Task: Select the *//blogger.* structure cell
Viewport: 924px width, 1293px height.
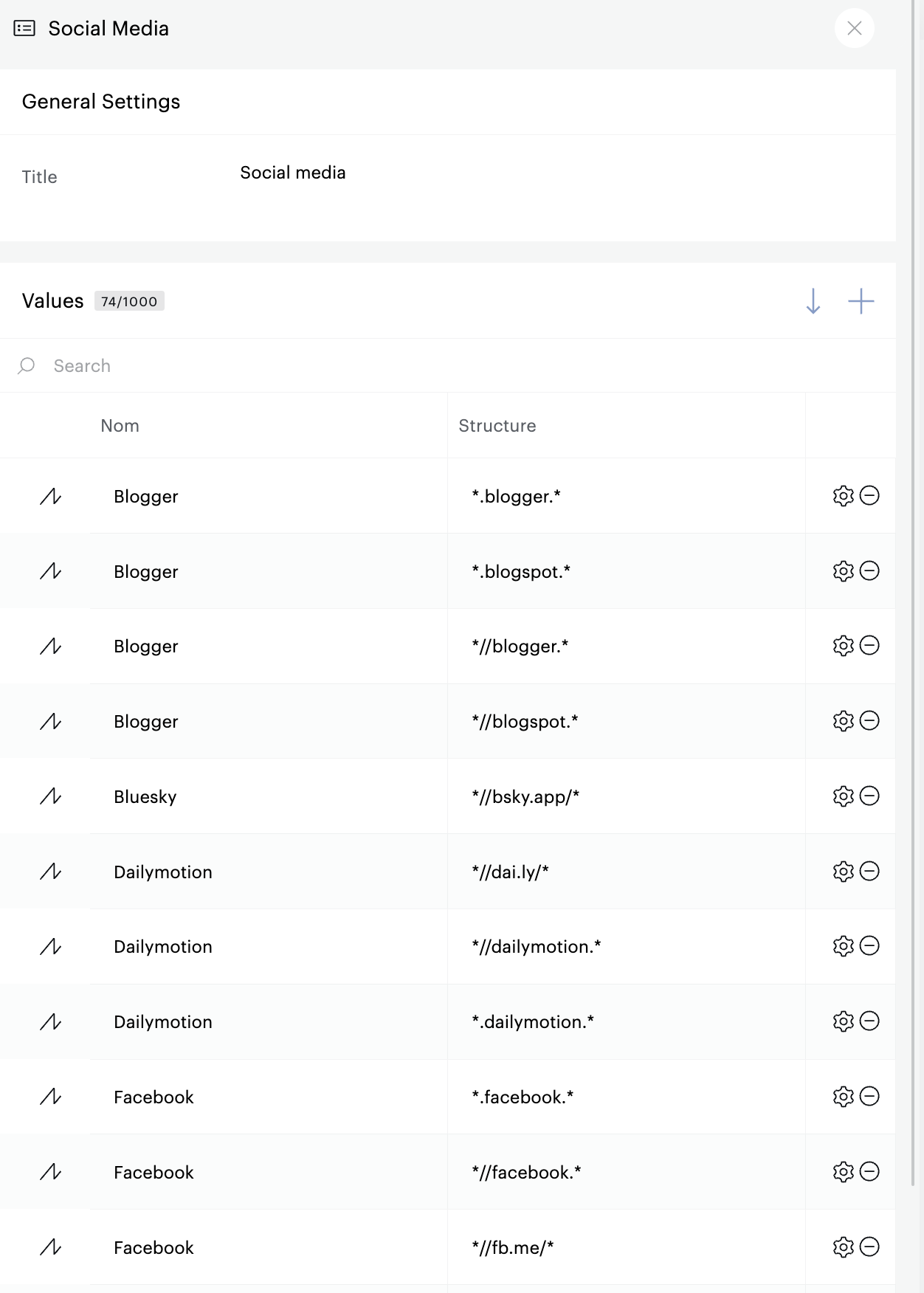Action: click(x=625, y=646)
